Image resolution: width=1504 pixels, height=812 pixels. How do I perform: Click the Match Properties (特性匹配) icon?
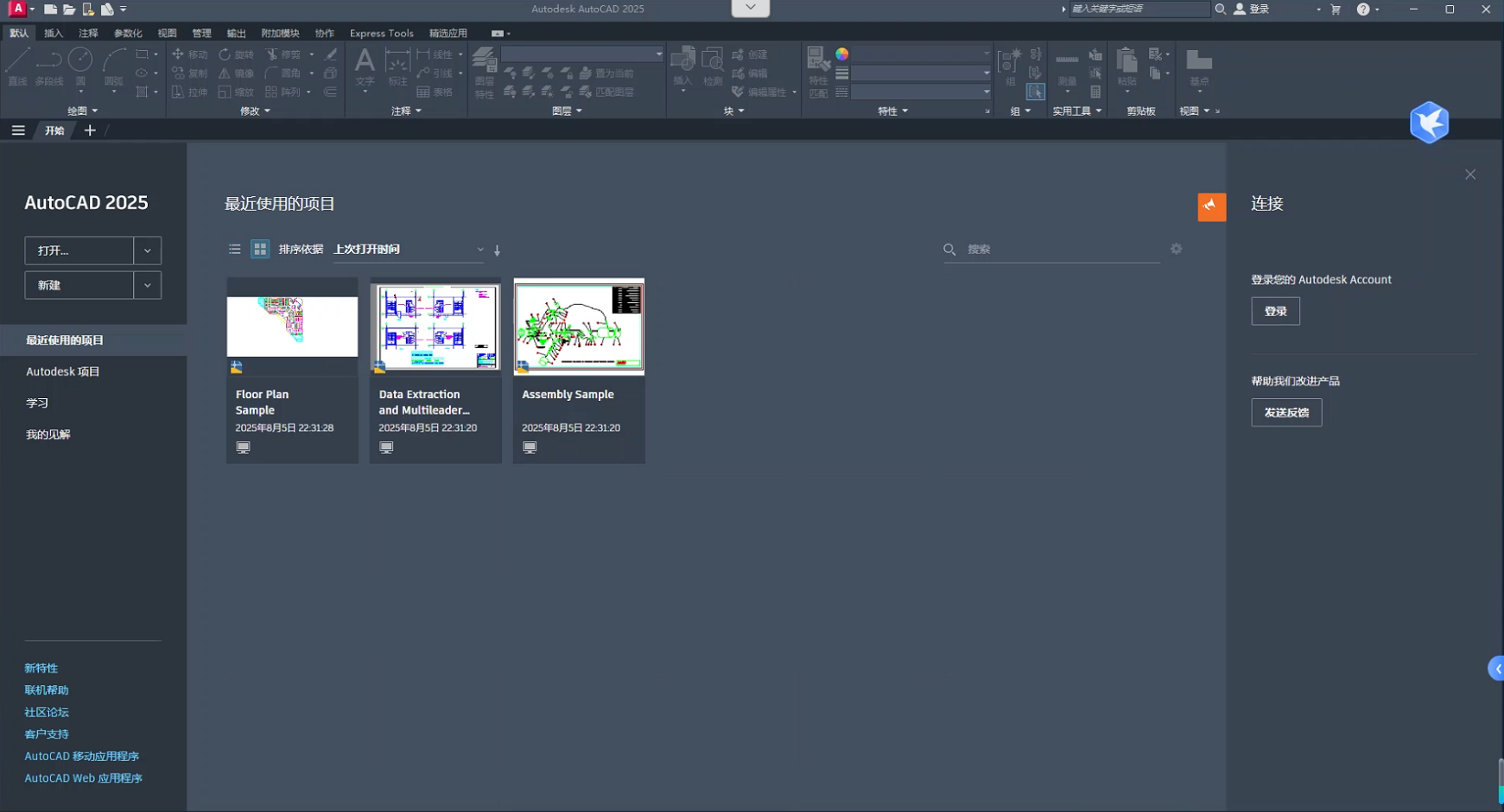pyautogui.click(x=817, y=73)
